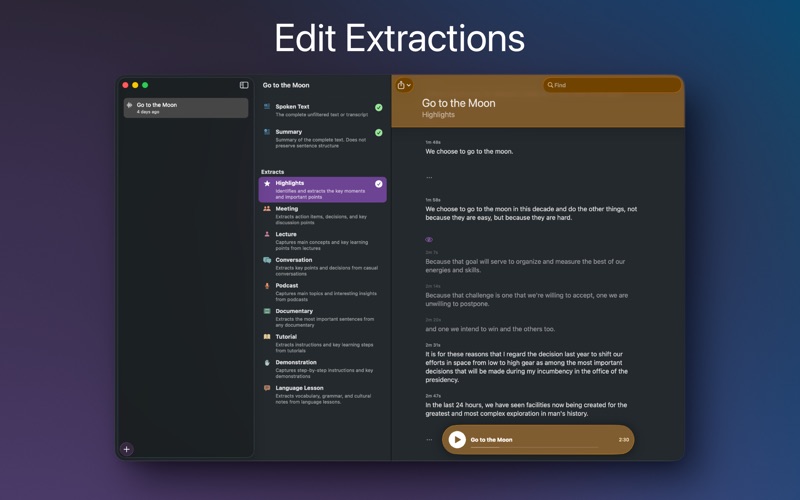Viewport: 800px width, 500px height.
Task: Click the Summary green checkmark
Action: click(379, 133)
